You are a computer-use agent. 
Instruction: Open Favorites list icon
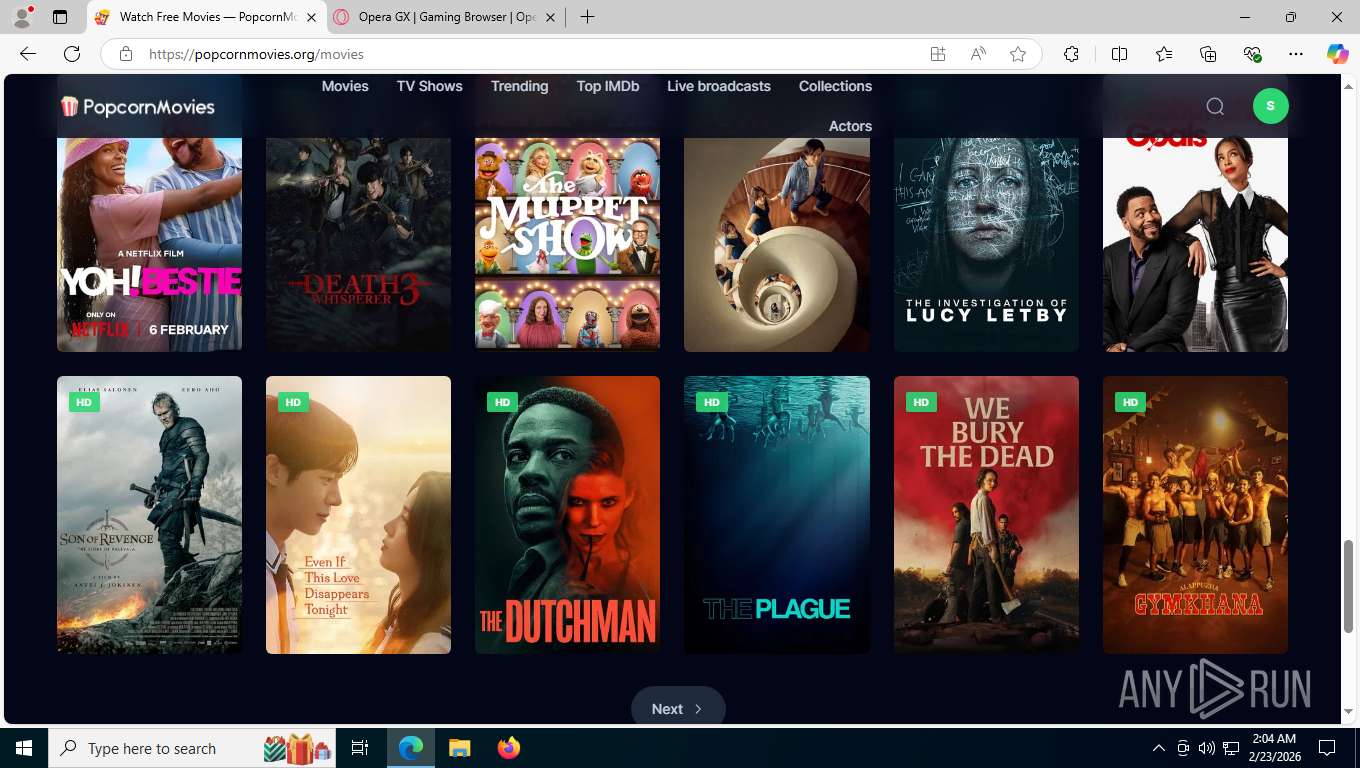1164,54
